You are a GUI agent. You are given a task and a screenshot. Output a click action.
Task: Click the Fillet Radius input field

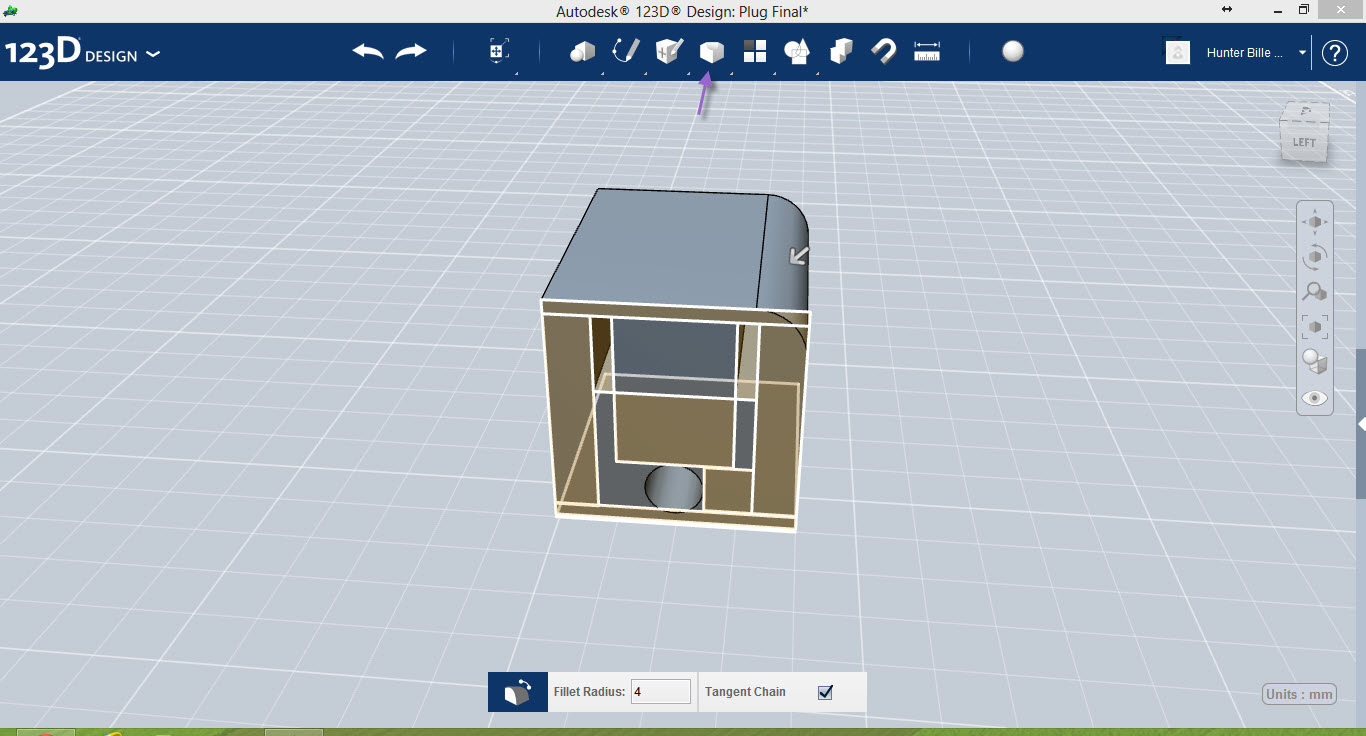tap(661, 692)
